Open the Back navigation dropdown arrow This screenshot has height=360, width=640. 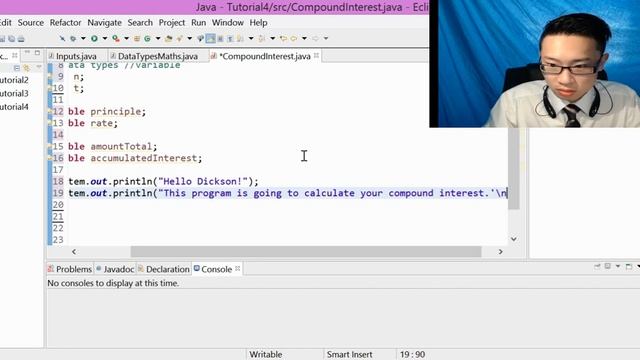pyautogui.click(x=304, y=38)
